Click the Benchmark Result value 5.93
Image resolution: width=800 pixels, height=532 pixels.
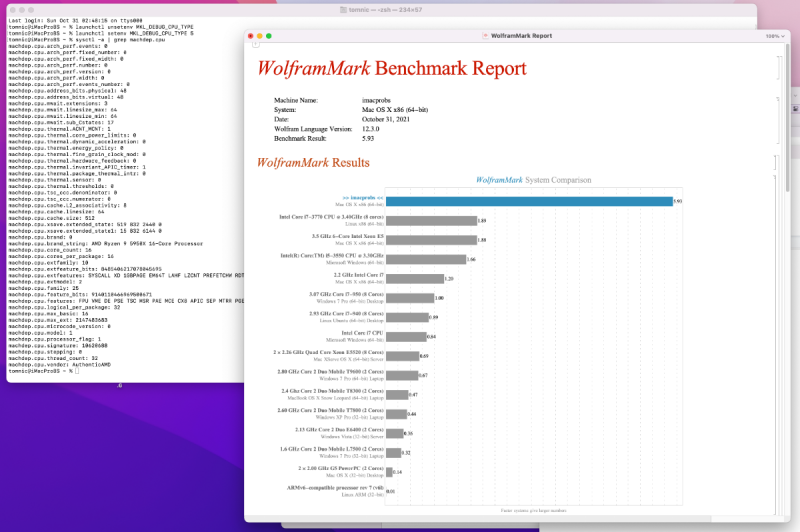click(368, 139)
